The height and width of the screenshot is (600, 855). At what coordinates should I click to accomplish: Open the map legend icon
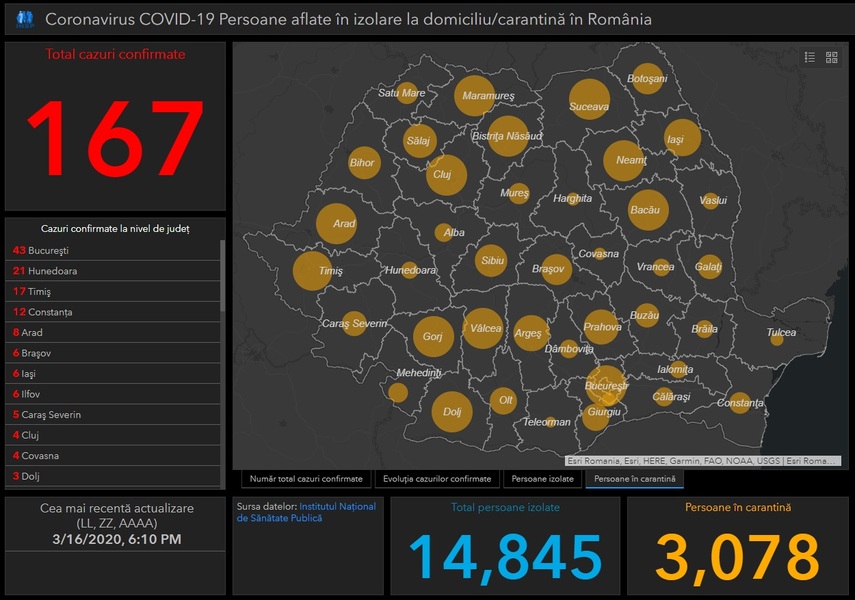click(x=810, y=58)
